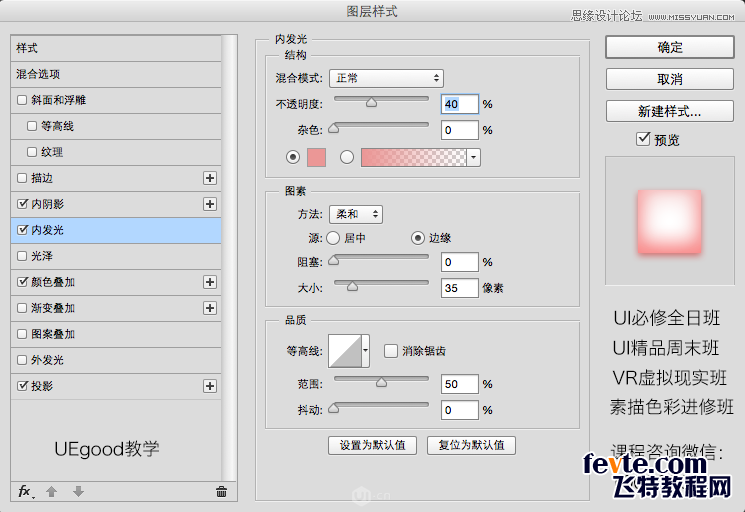The width and height of the screenshot is (745, 512).
Task: Select the 居中 source radio button
Action: 333,238
